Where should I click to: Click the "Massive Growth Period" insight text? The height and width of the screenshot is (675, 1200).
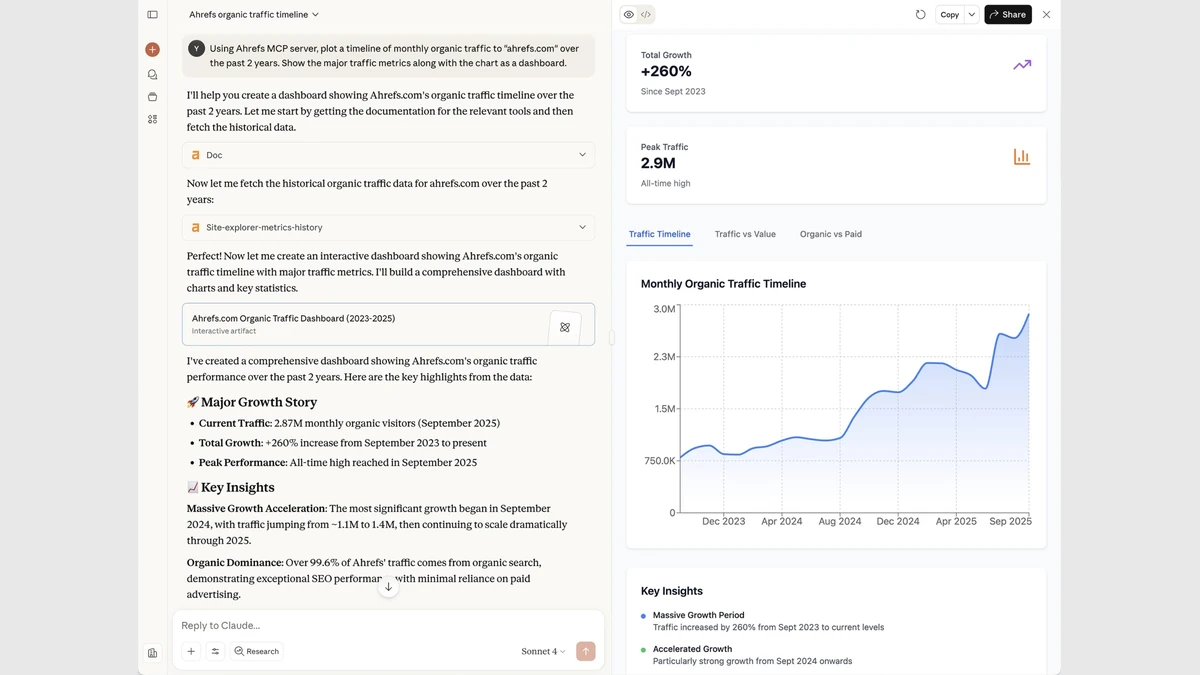(698, 615)
